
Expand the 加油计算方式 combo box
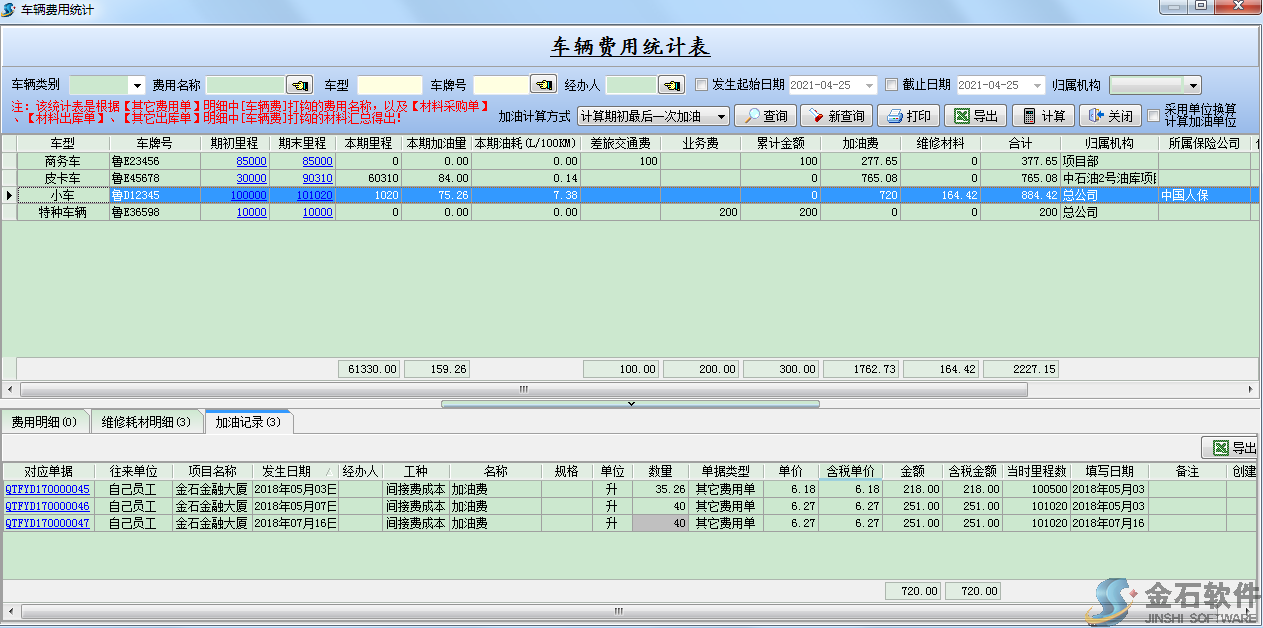coord(721,117)
